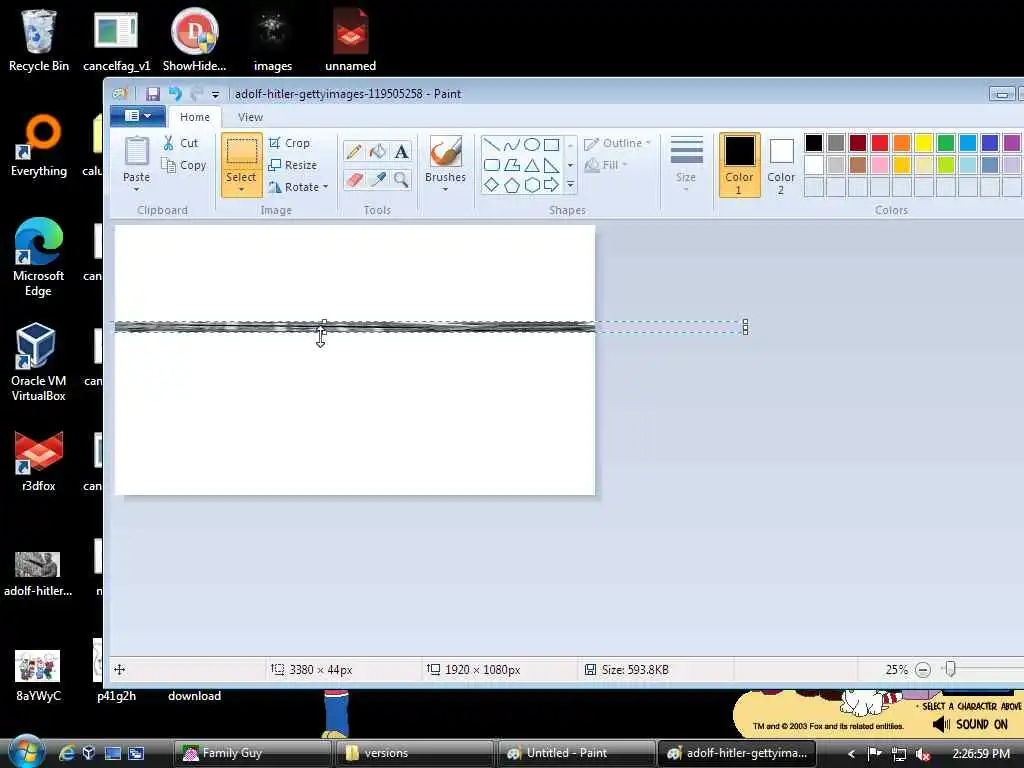
Task: Choose the Rectangle shape
Action: click(x=552, y=144)
